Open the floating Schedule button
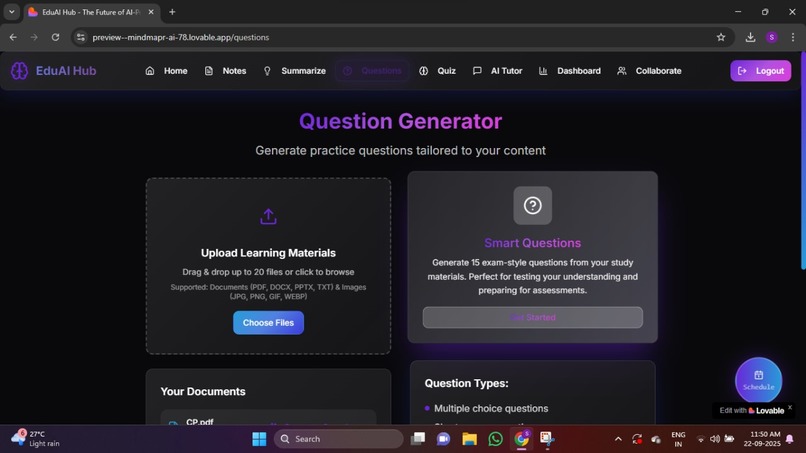The image size is (806, 453). tap(758, 380)
